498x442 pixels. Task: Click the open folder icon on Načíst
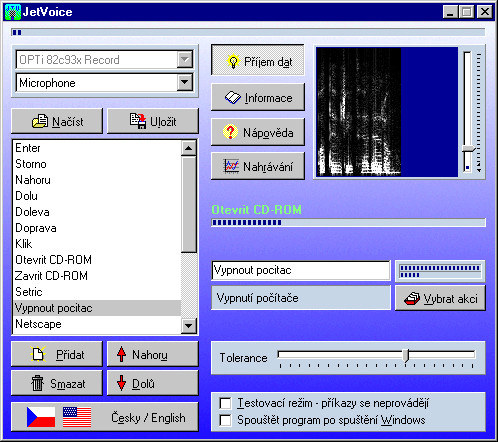tap(40, 121)
